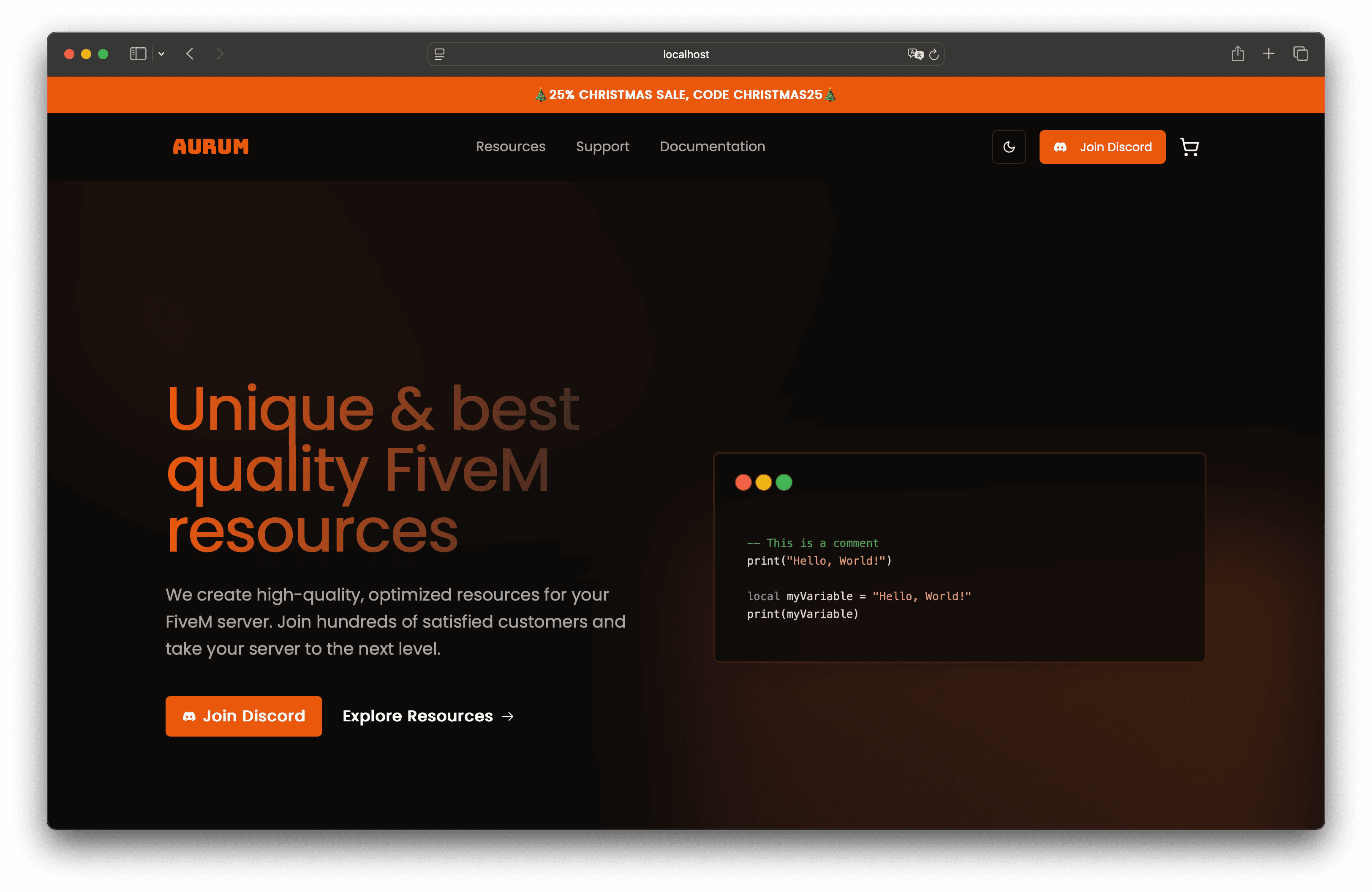Click the print("Hello, World!") code line
The height and width of the screenshot is (892, 1372).
click(x=819, y=561)
